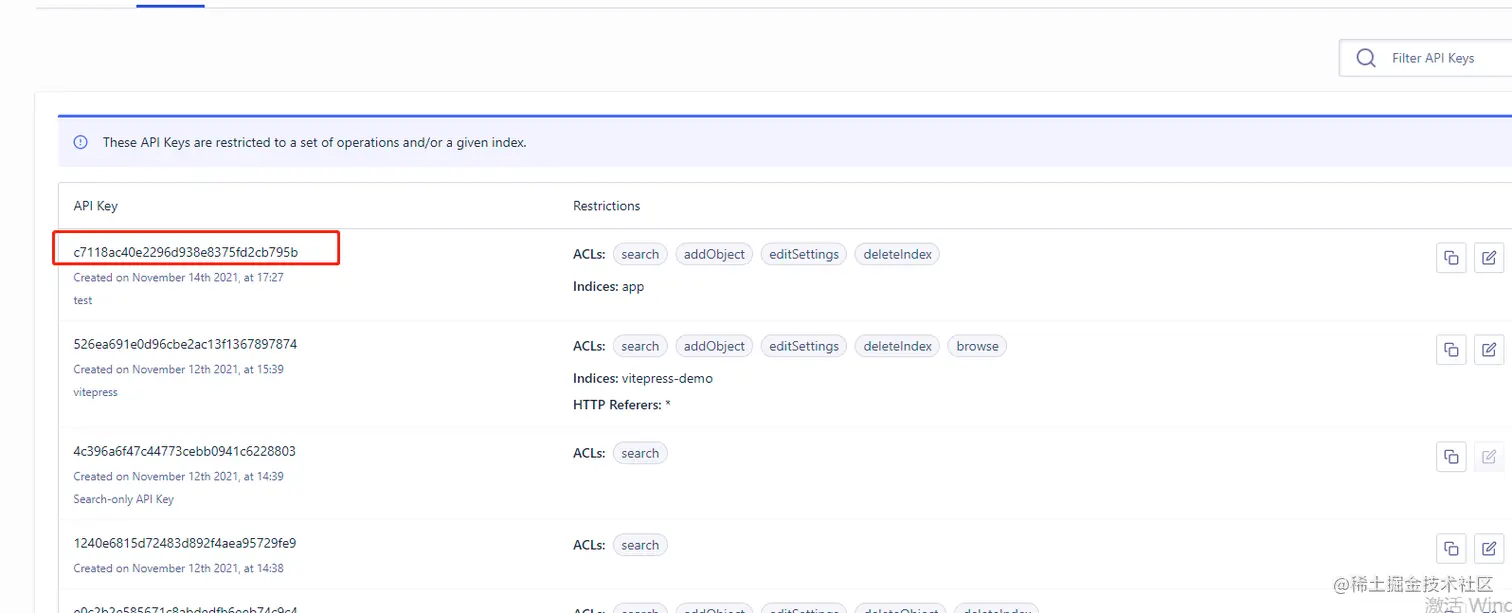Click the Restrictions column header
1512x613 pixels.
606,206
